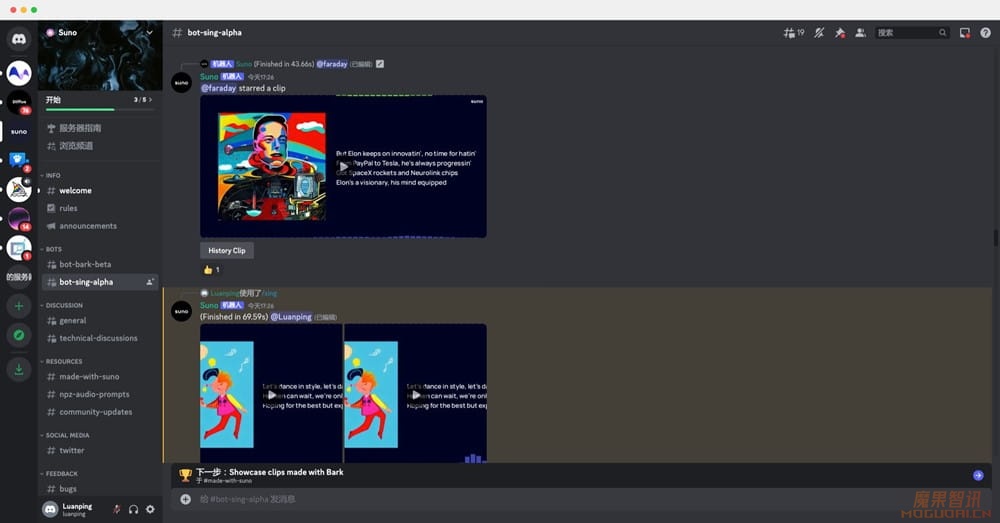1000x523 pixels.
Task: Open the Showcase clips made with Bark banner
Action: (x=580, y=475)
